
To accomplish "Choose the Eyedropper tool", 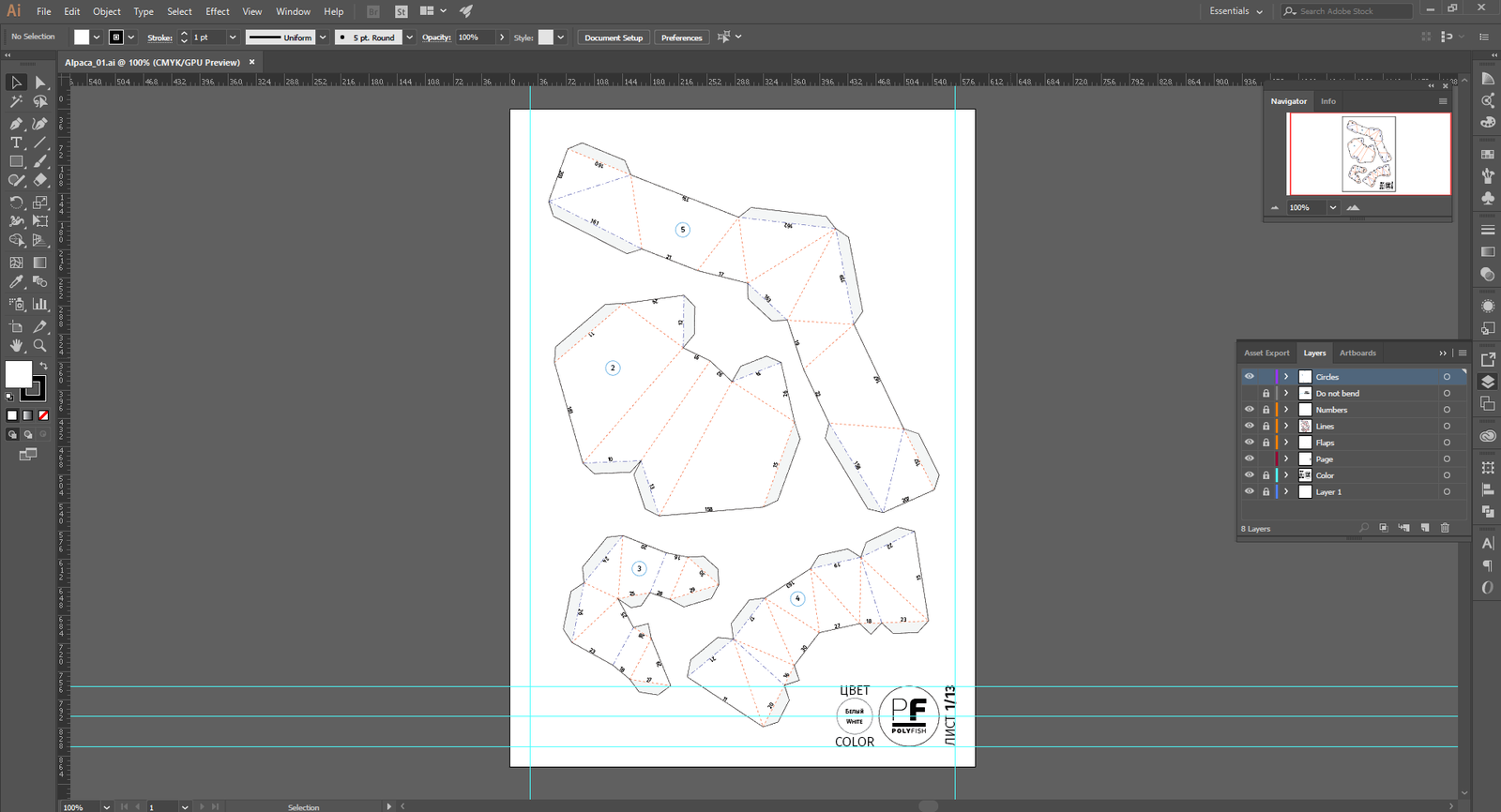I will [16, 281].
